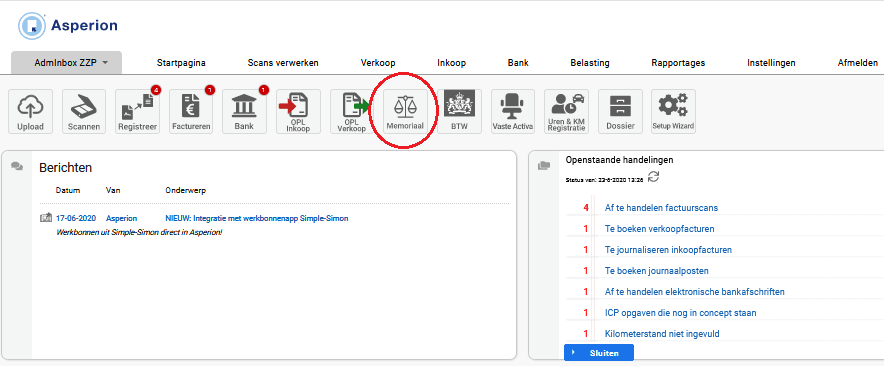The width and height of the screenshot is (884, 366).
Task: Open the Dossier icon
Action: point(620,112)
